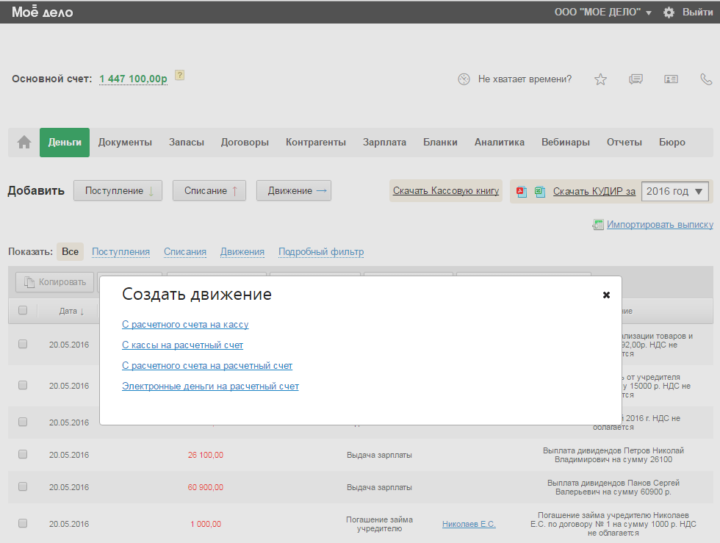Click the question mark hint near balance
Image resolution: width=720 pixels, height=543 pixels.
coord(179,75)
